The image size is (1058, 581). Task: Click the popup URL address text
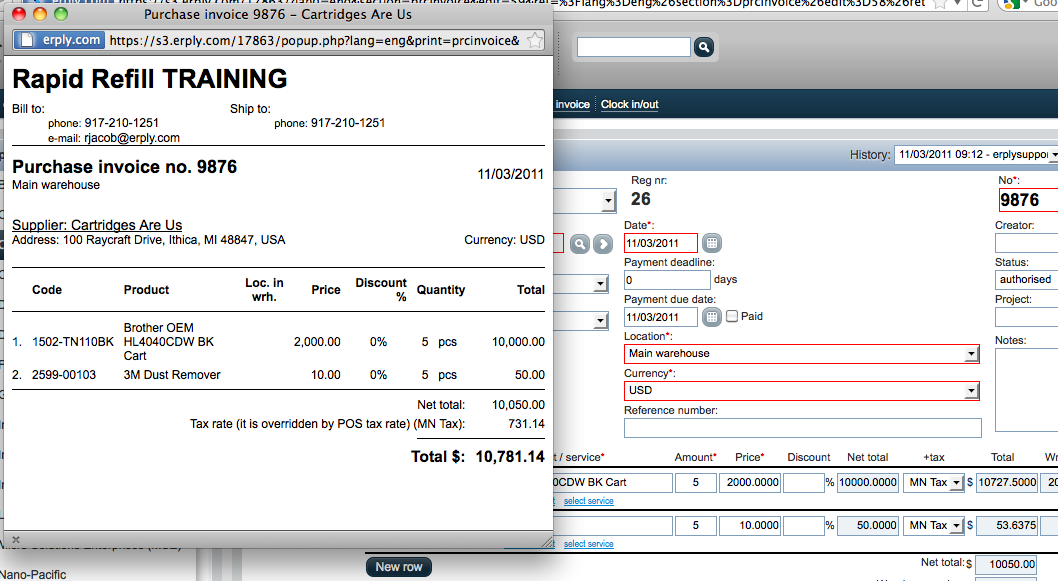click(x=314, y=40)
